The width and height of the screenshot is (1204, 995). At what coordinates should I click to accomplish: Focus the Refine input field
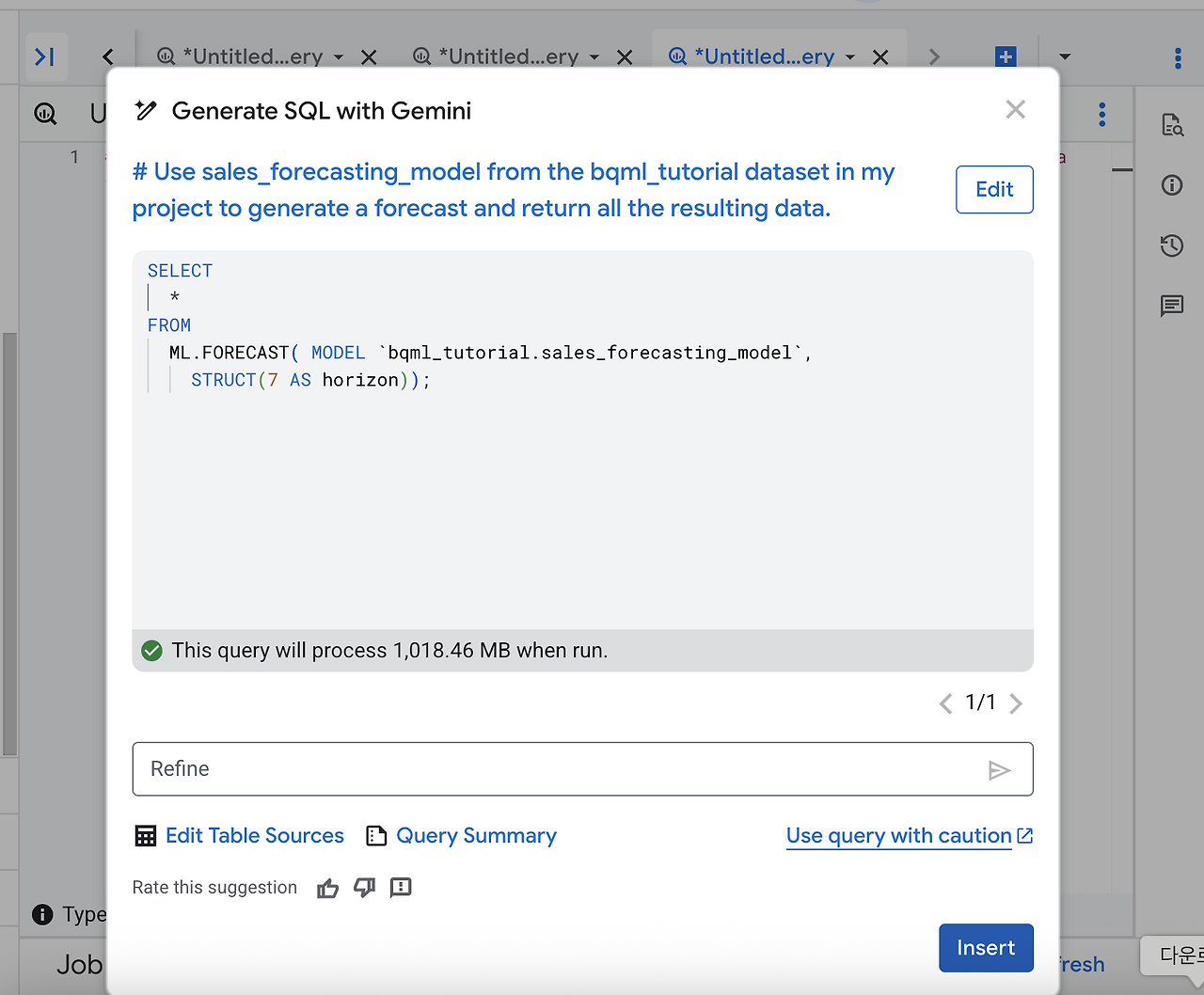point(582,769)
